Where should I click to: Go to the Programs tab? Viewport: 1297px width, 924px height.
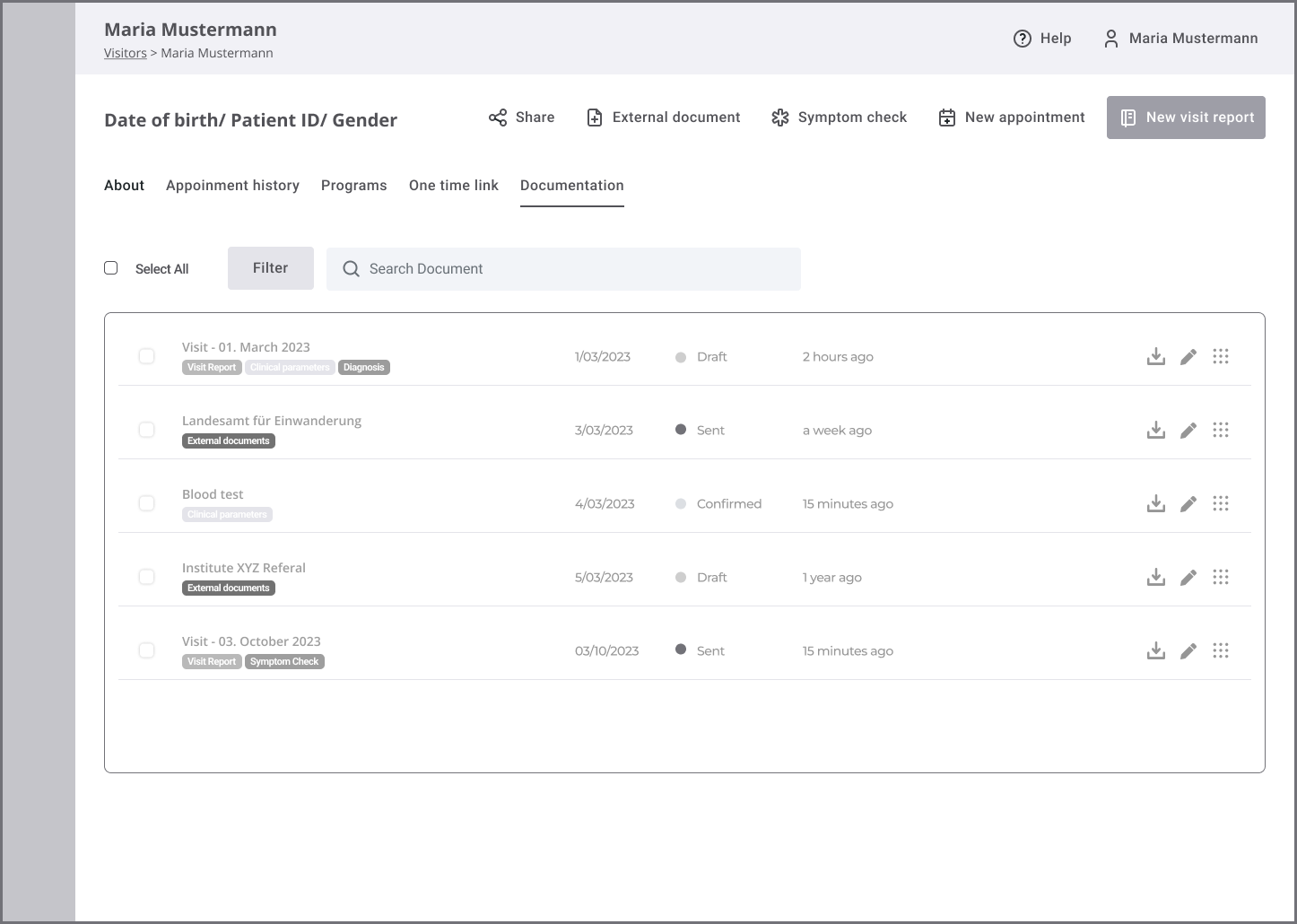354,186
